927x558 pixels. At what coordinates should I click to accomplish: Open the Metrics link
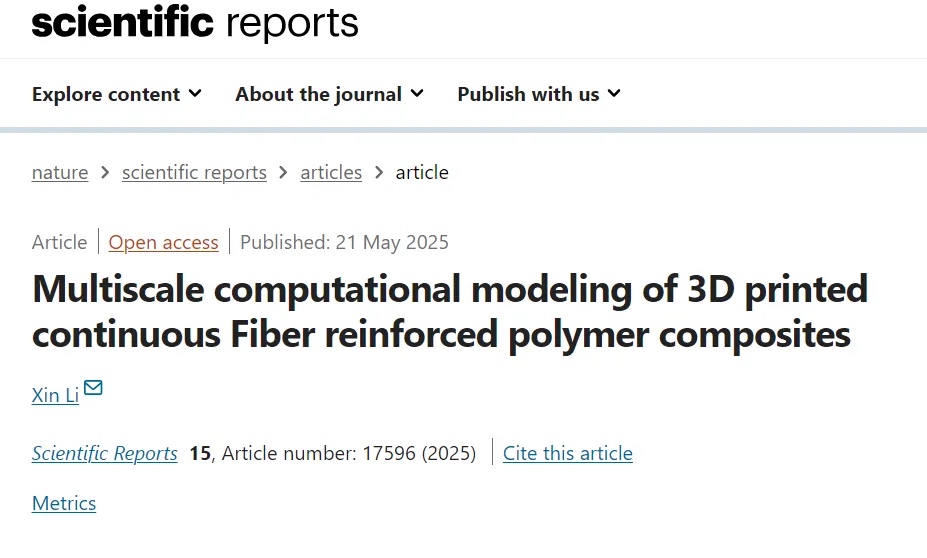tap(64, 503)
